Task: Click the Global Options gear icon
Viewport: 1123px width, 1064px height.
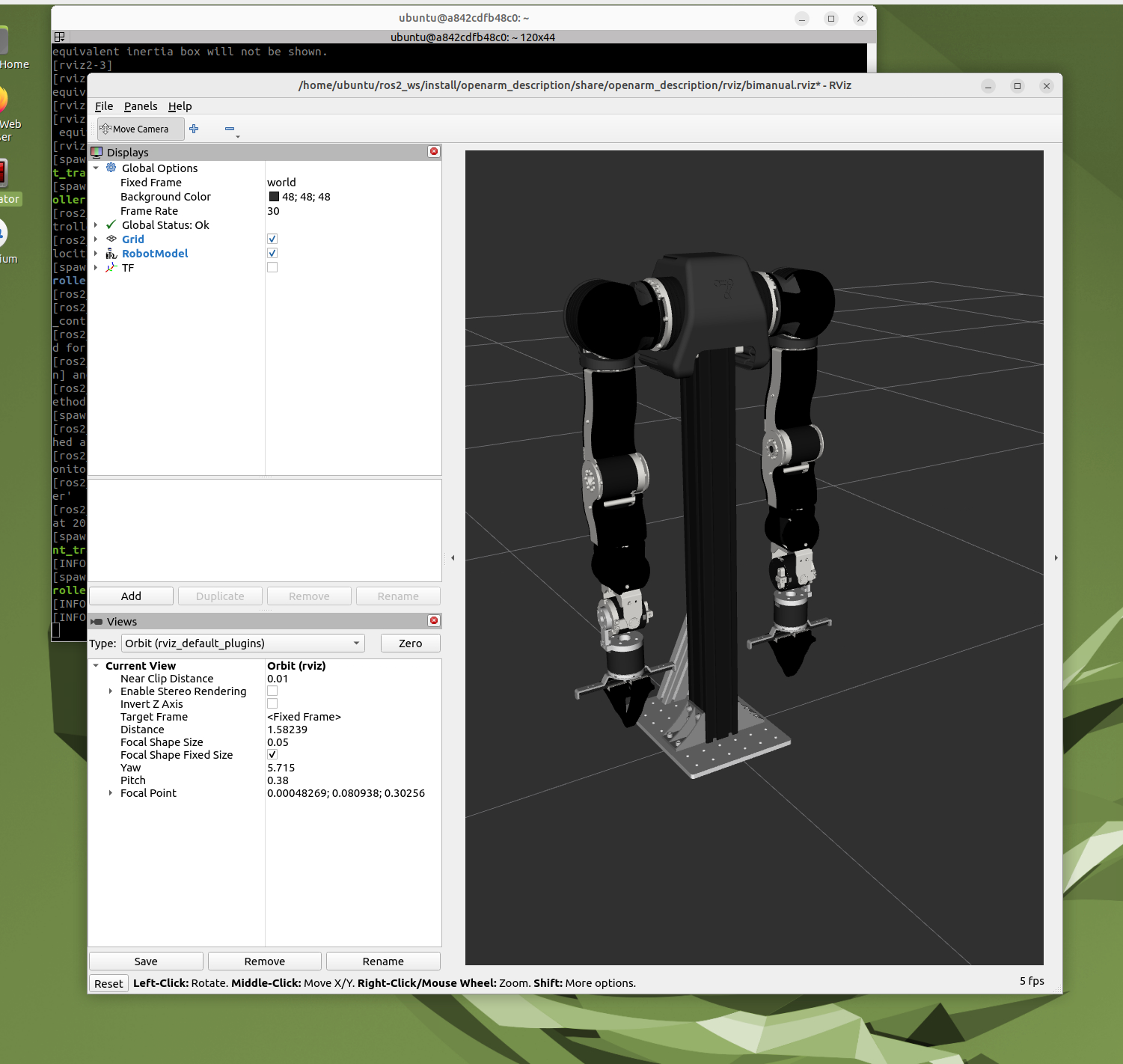Action: 111,168
